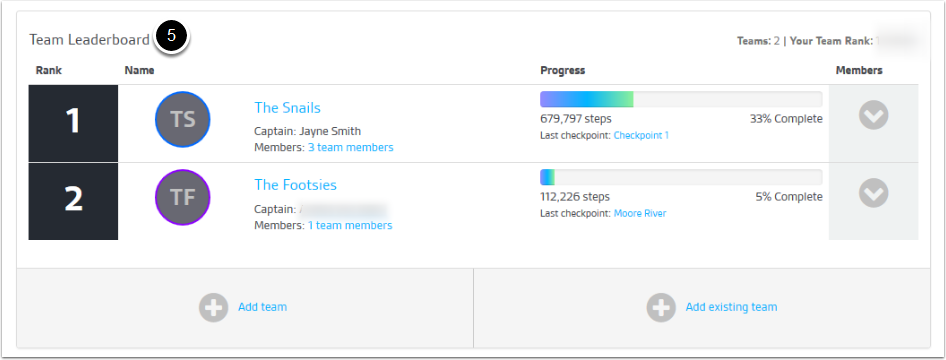Expand members for The Snails team

pyautogui.click(x=874, y=115)
